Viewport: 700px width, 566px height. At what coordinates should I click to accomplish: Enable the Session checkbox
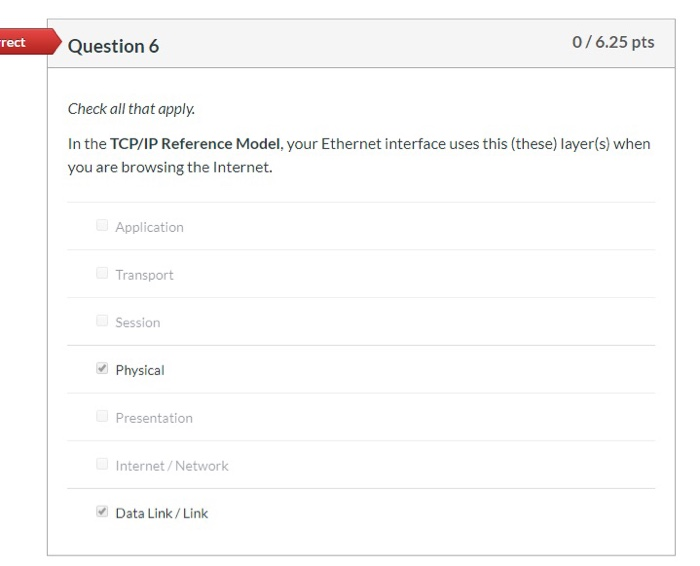(102, 321)
